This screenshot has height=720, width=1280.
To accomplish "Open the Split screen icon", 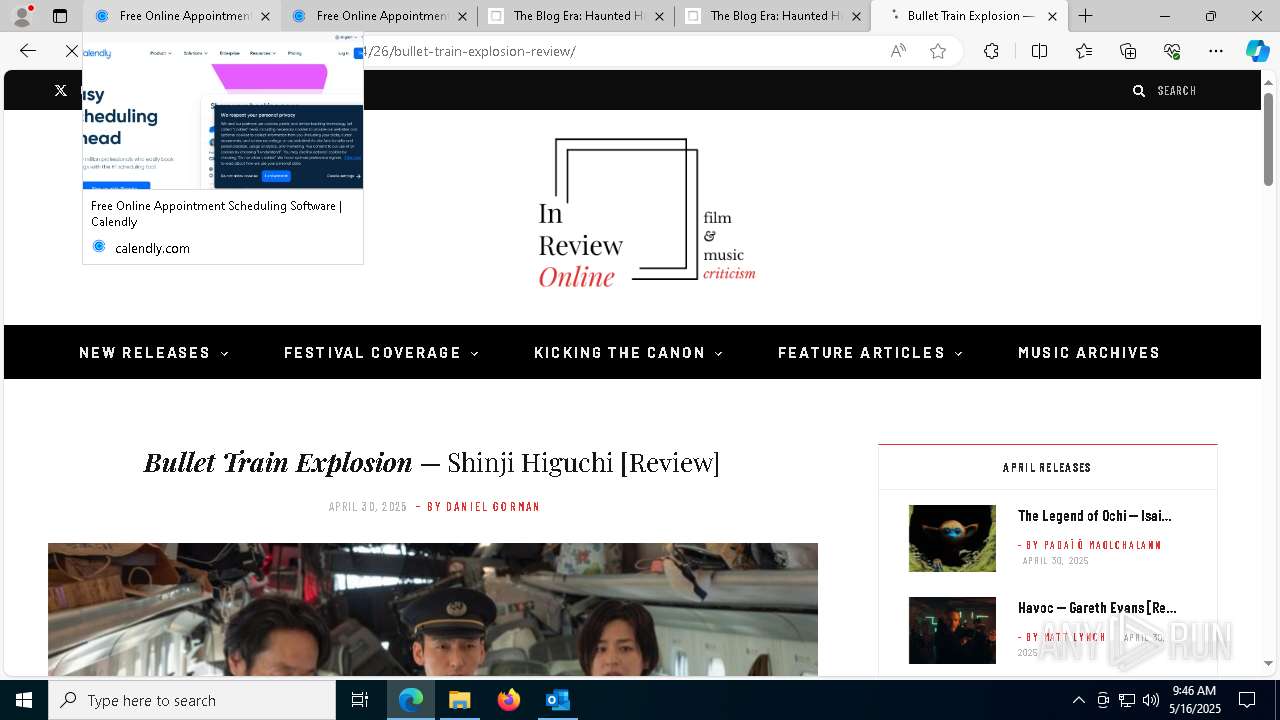I will click(1039, 51).
